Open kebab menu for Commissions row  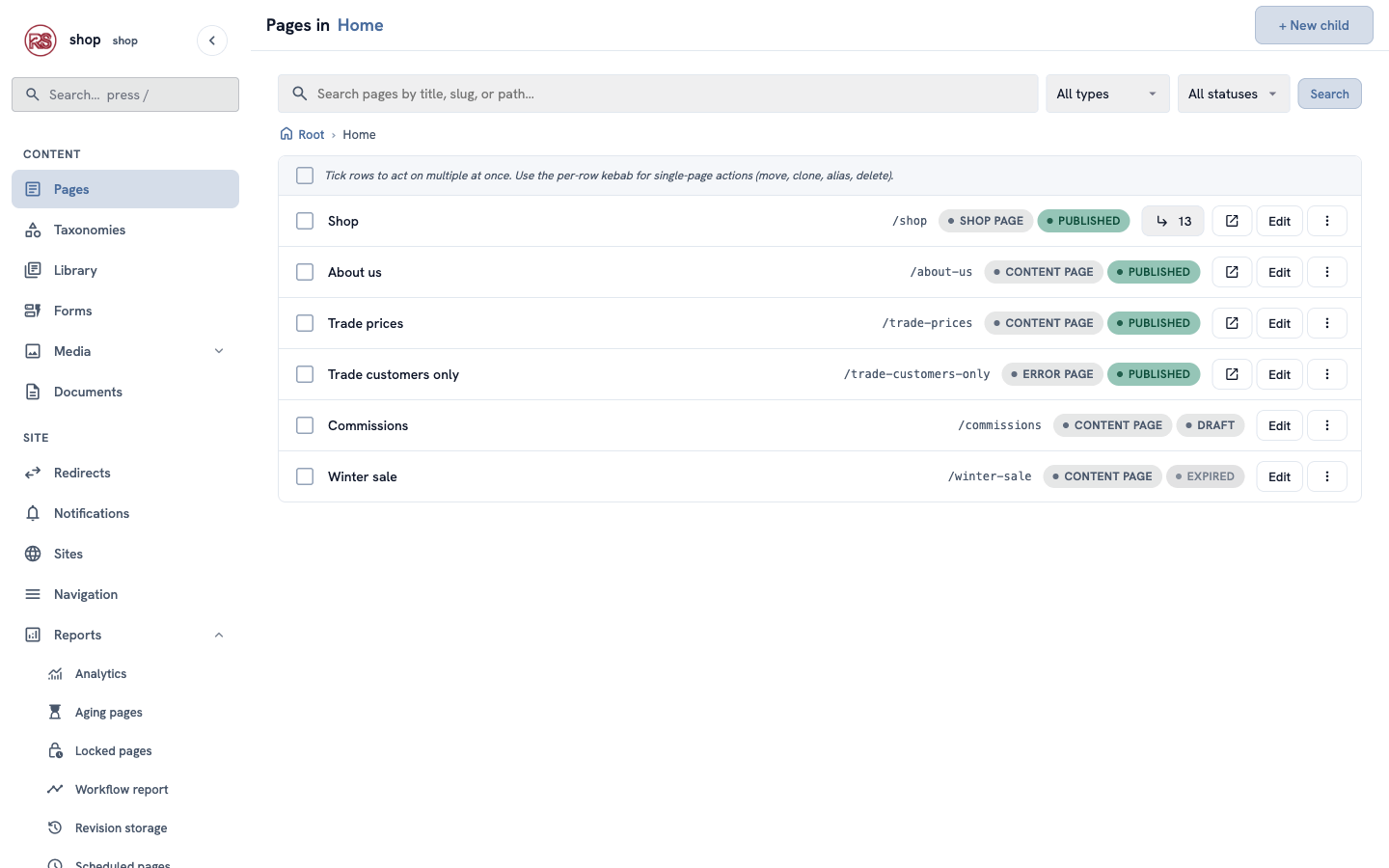pos(1327,425)
